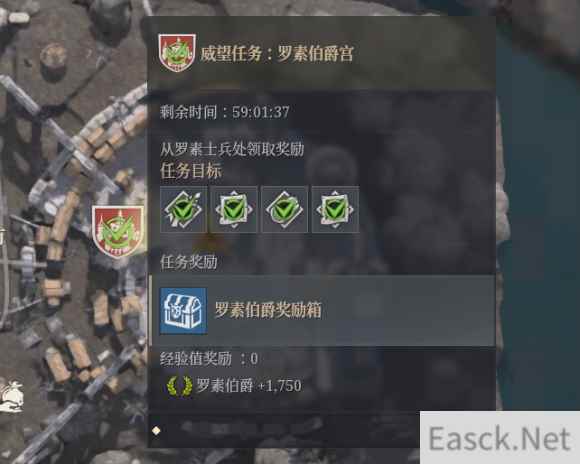Click the 经验值奖励：0 line
The image size is (580, 464).
tap(209, 359)
